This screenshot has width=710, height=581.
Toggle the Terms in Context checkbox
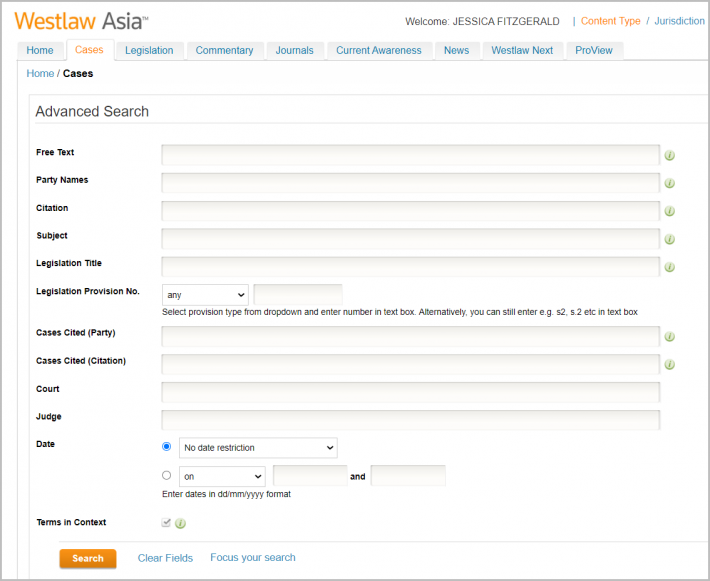(166, 523)
